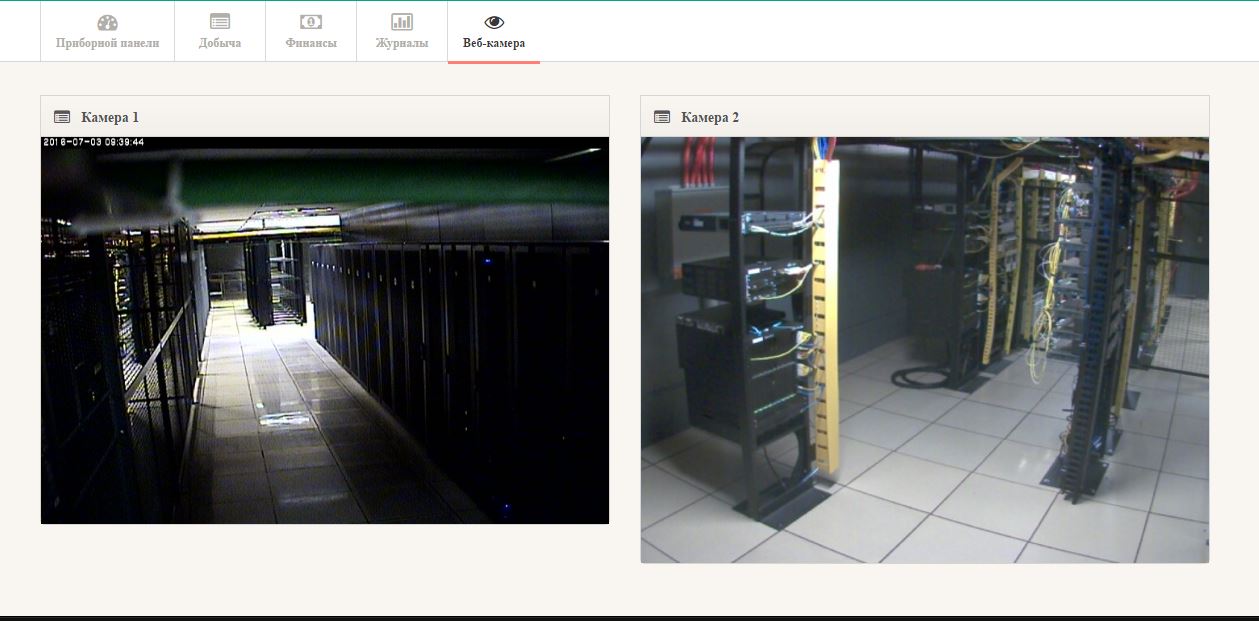Click the dashboard gauge icon
This screenshot has width=1259, height=621.
coord(107,22)
